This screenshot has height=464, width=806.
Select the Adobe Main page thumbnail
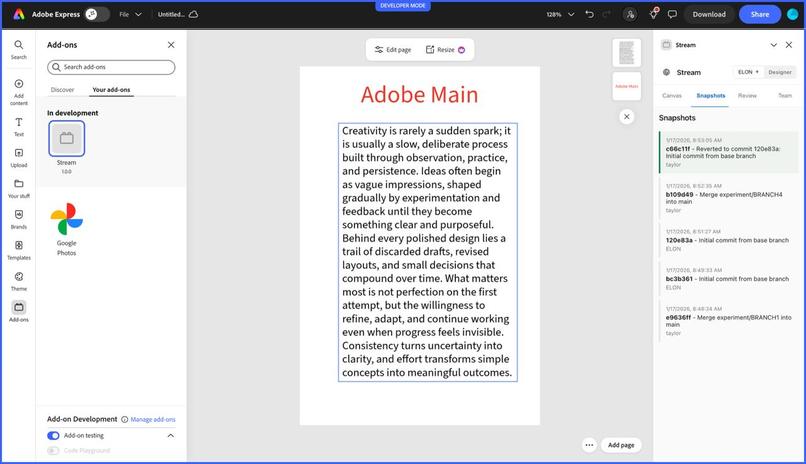point(627,86)
